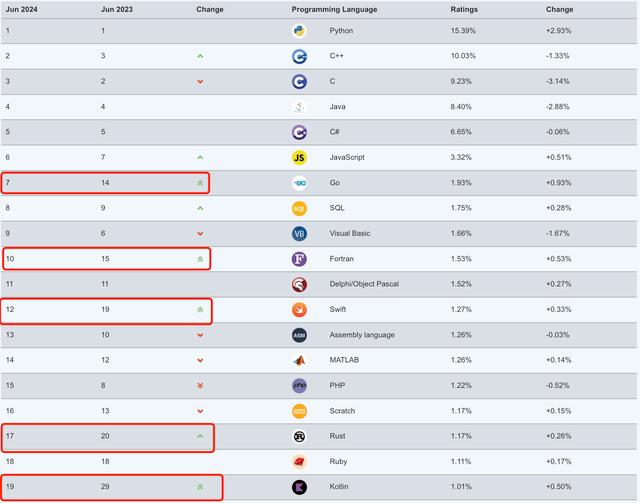This screenshot has width=640, height=503.
Task: Click the Programming Language column header
Action: pyautogui.click(x=336, y=9)
